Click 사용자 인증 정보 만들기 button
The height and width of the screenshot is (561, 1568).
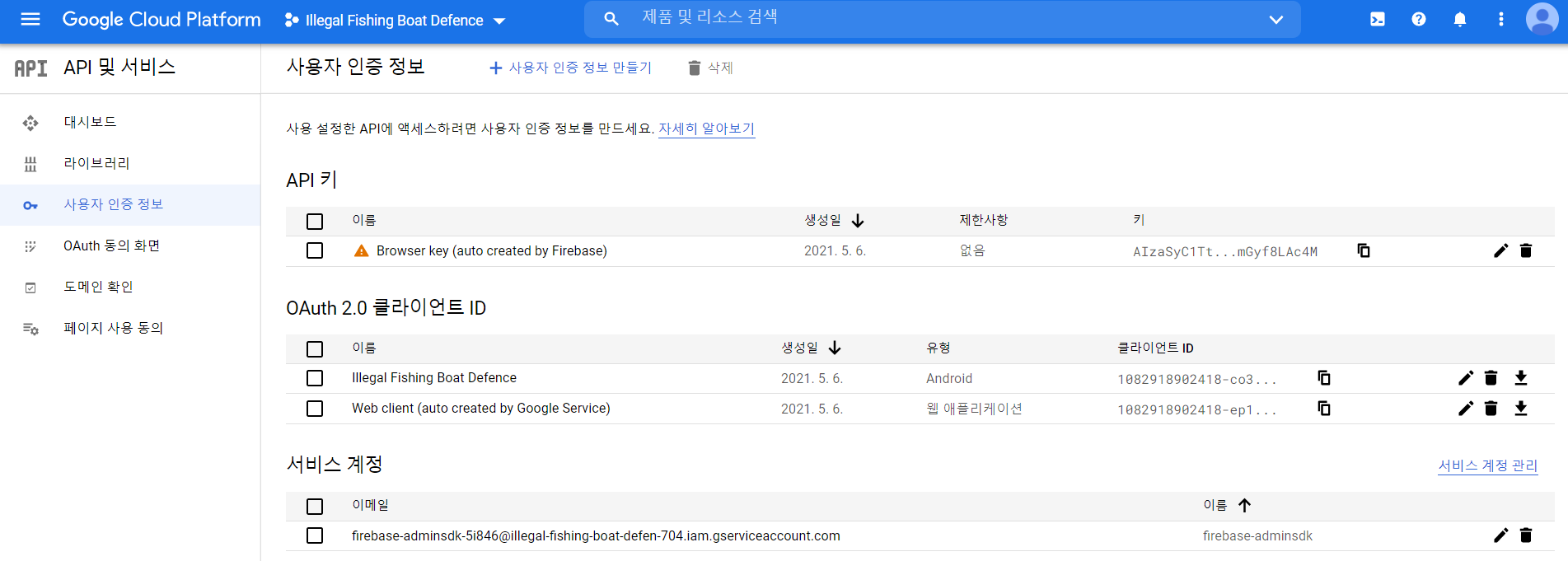[570, 68]
